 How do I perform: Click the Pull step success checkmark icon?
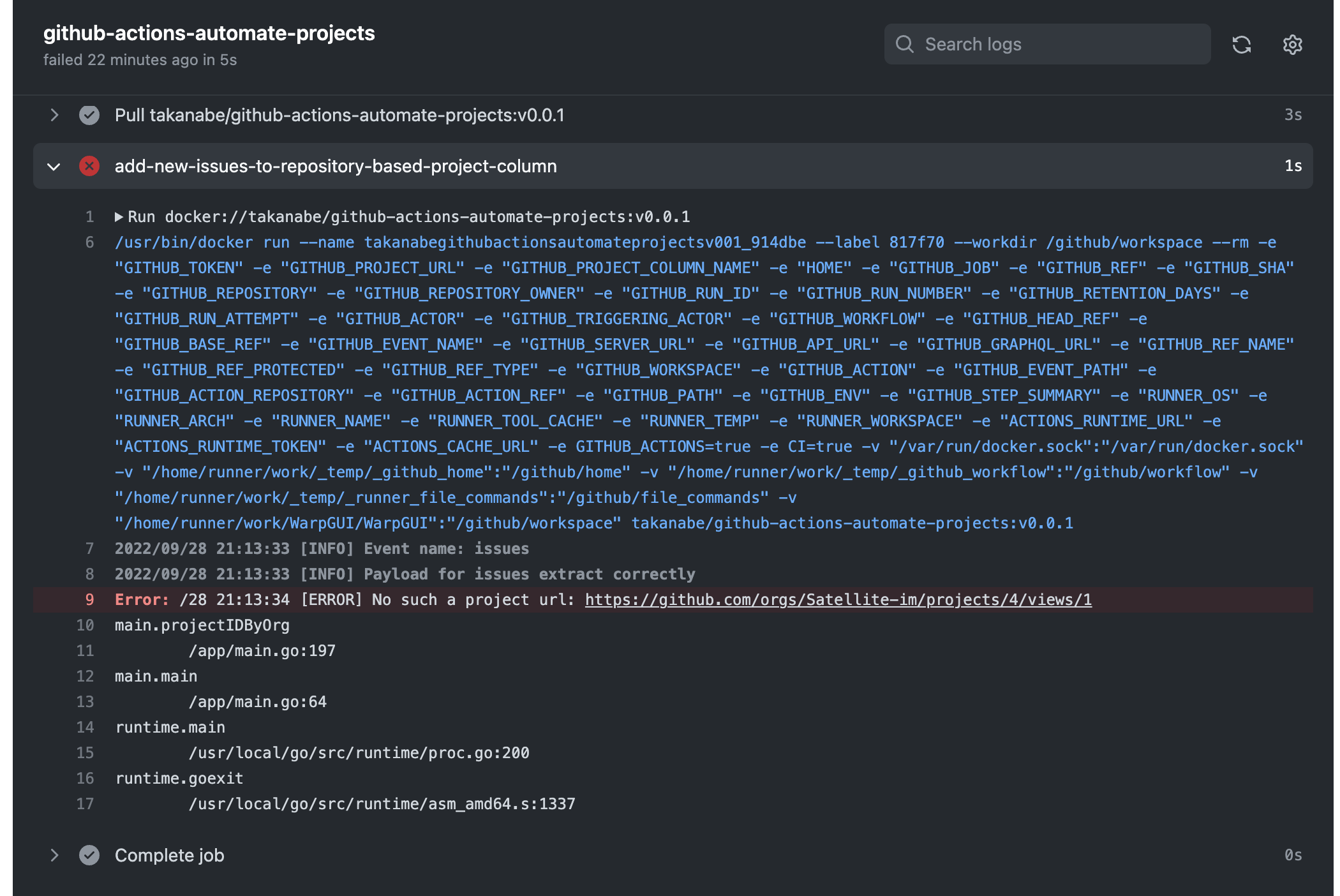pos(89,115)
